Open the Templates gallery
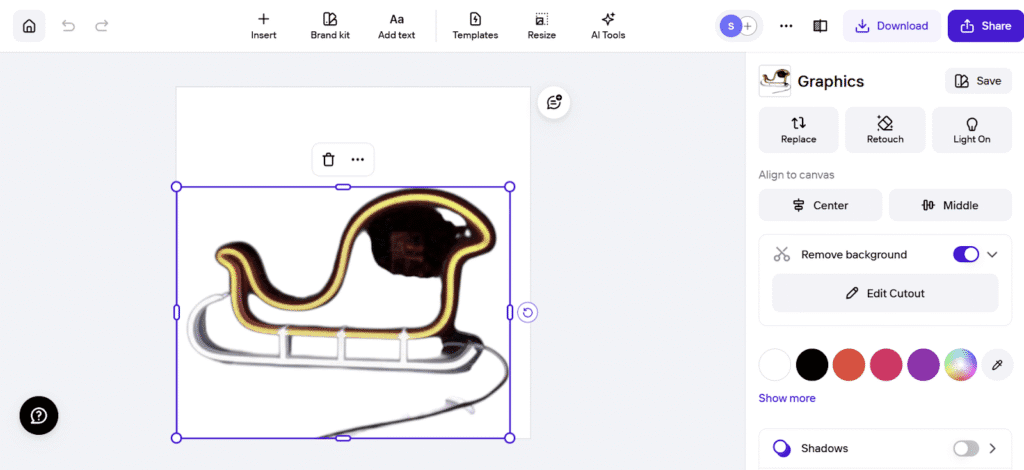Viewport: 1024px width, 470px height. (x=475, y=26)
